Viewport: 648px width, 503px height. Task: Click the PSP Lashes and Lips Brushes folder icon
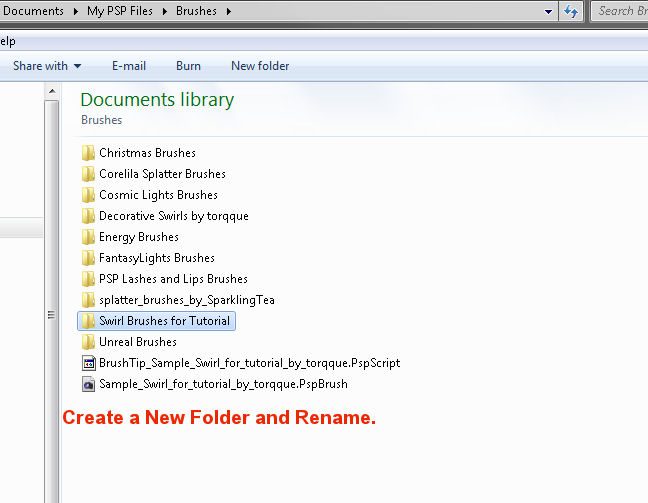point(88,279)
